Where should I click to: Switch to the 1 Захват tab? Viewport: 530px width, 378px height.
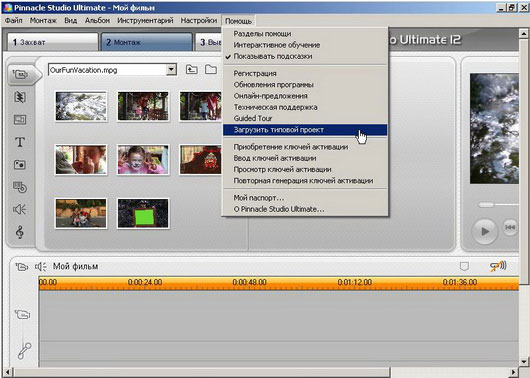point(53,42)
